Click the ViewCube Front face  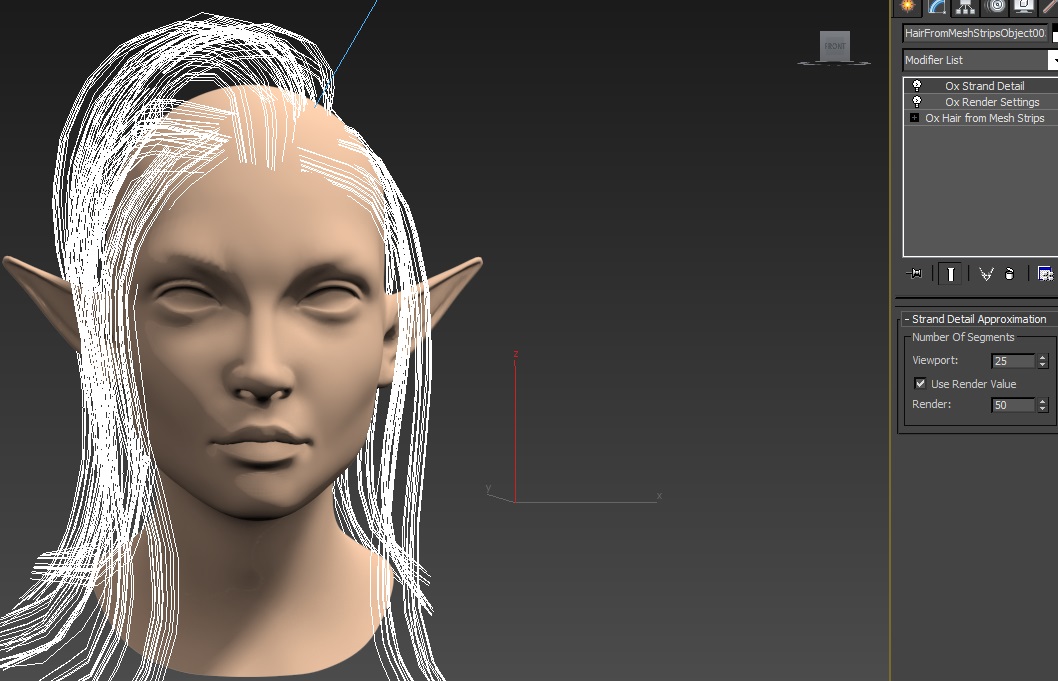point(834,46)
